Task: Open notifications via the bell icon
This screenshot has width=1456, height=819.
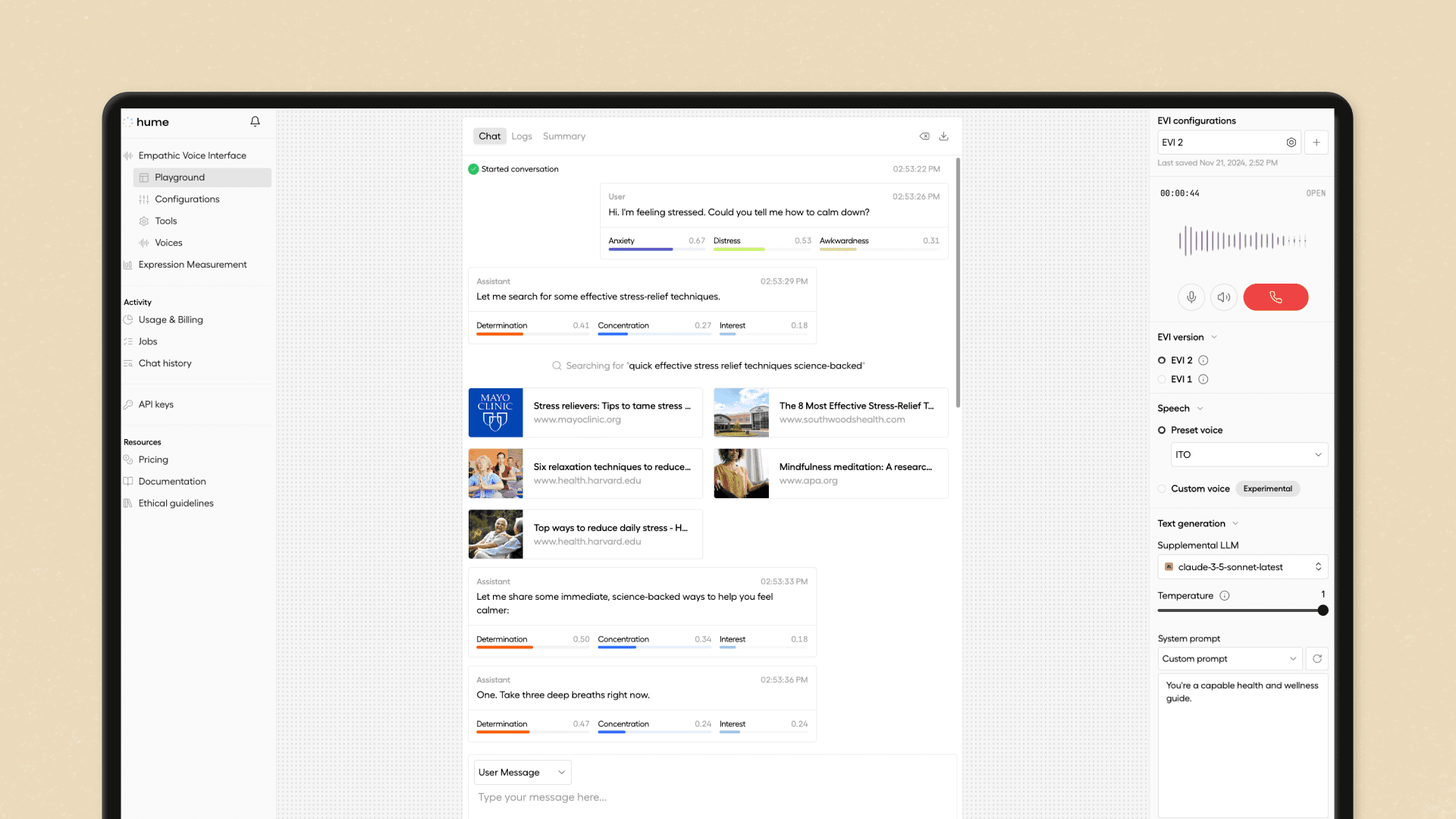Action: (x=255, y=121)
